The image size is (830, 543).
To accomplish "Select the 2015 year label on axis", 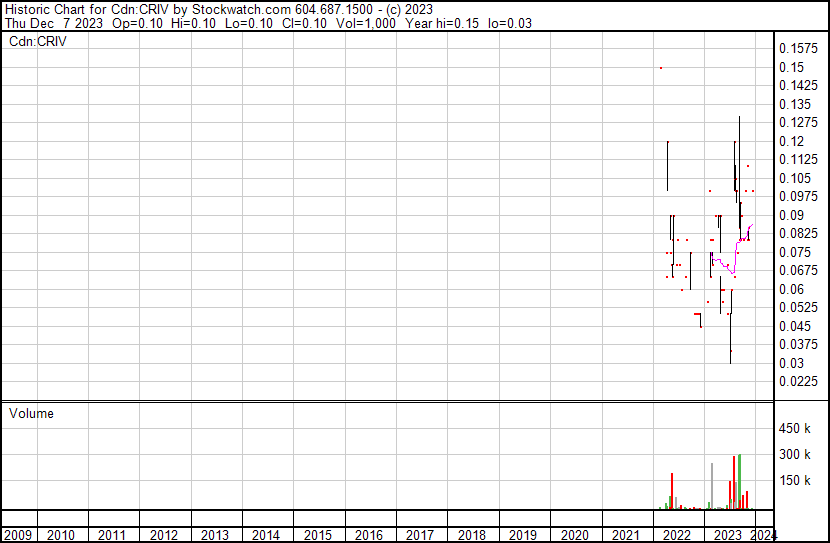I will (318, 535).
